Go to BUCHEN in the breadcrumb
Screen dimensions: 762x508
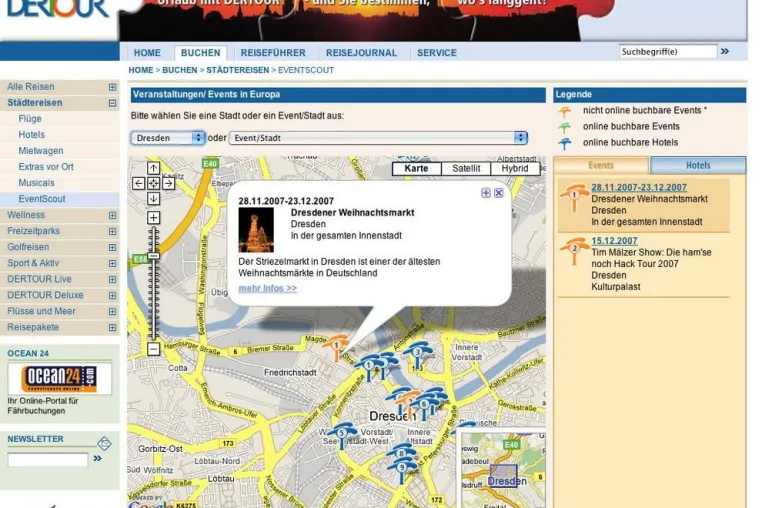click(x=179, y=70)
